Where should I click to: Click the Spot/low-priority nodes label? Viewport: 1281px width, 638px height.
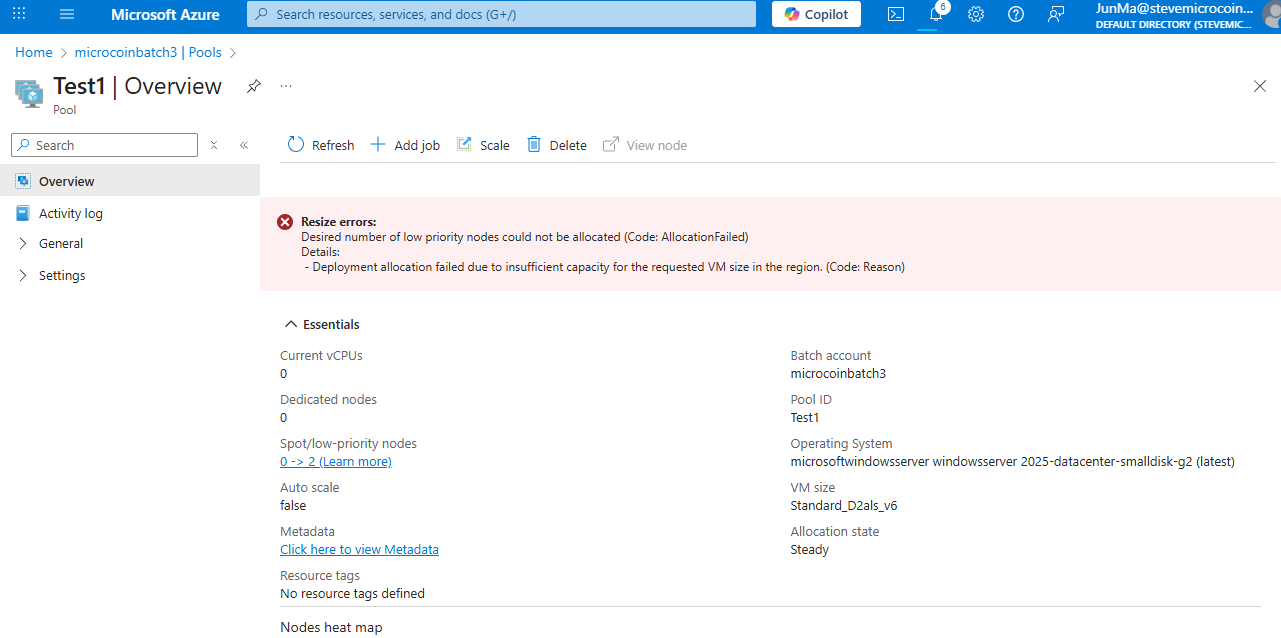pos(348,443)
